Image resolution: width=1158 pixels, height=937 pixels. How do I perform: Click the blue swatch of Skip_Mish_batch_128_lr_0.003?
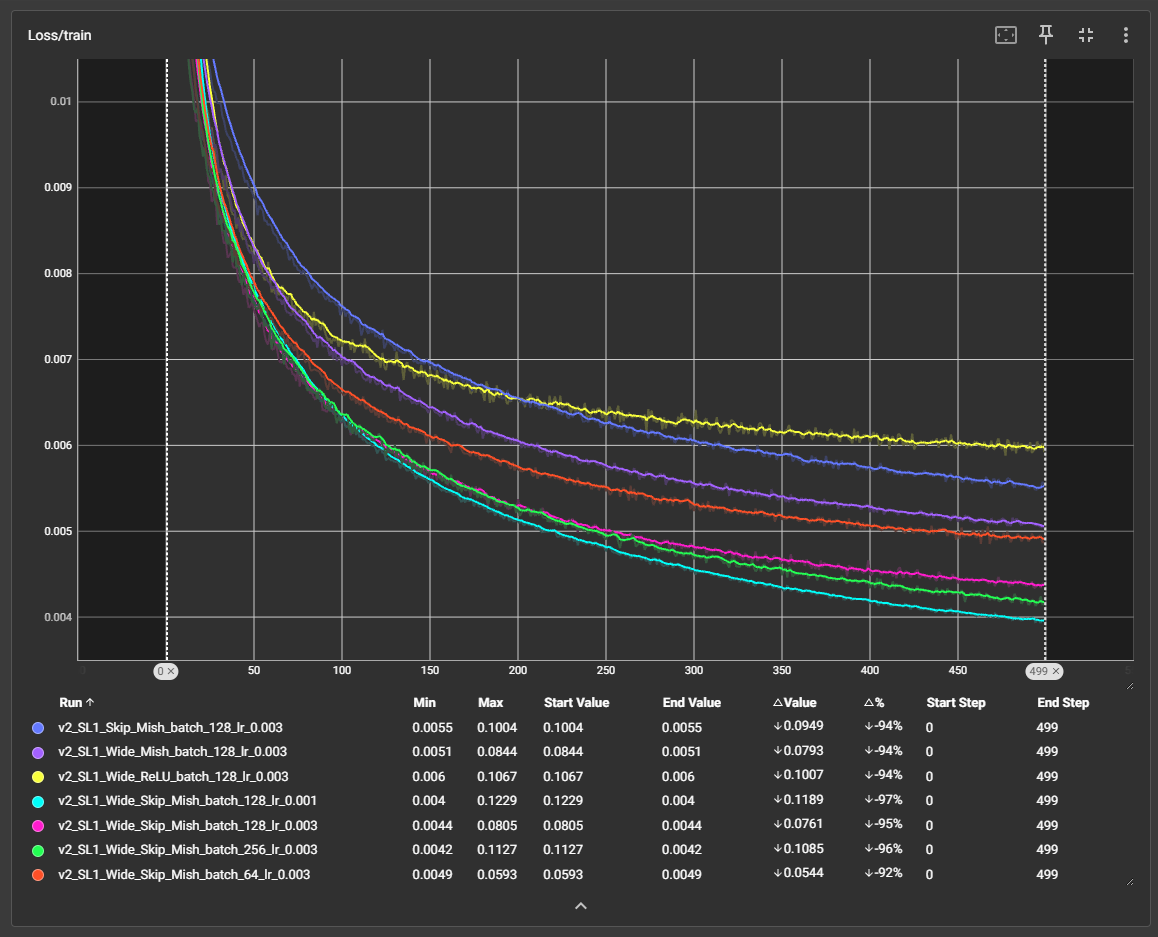click(x=38, y=727)
